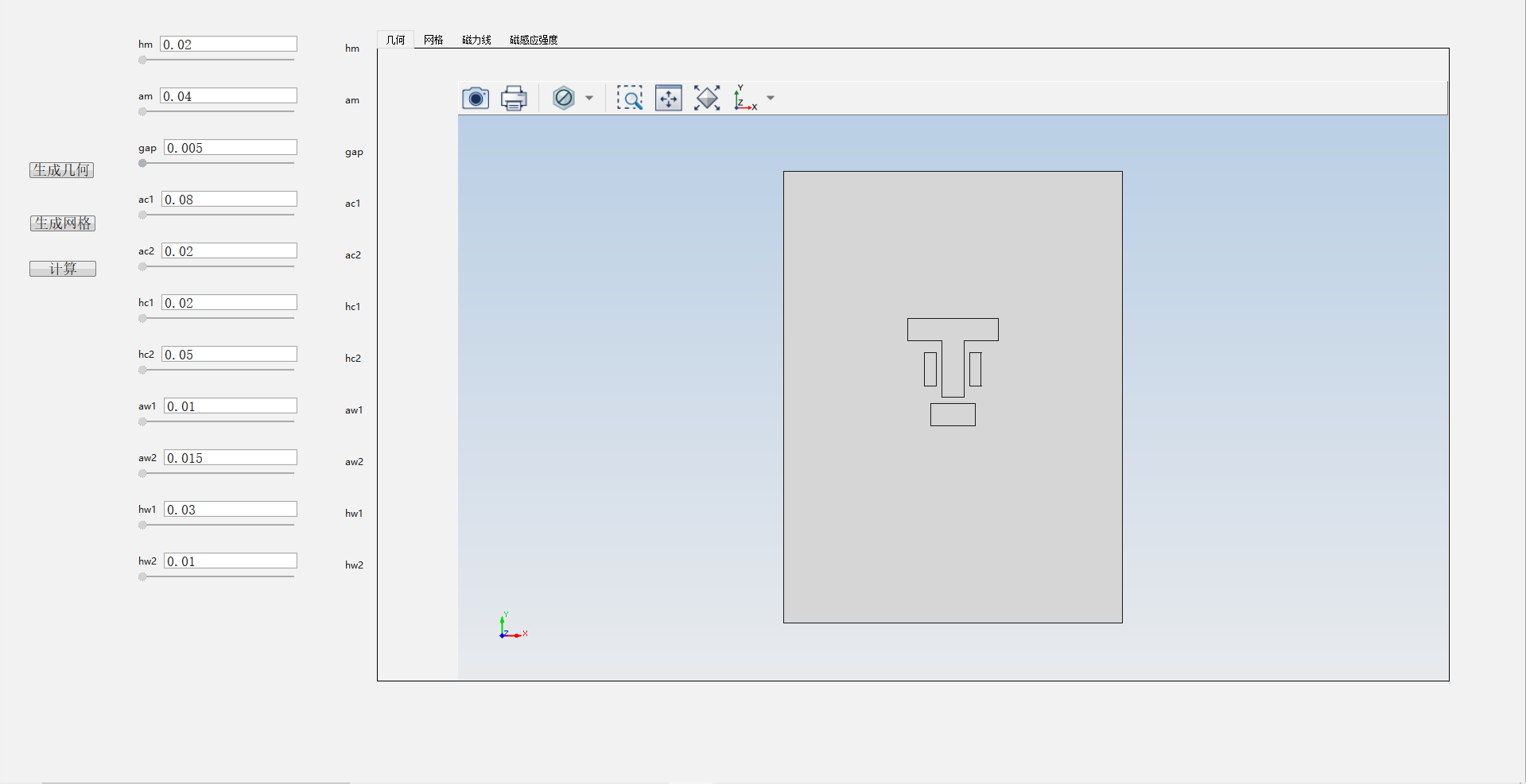Click the selection disable (circle-slash) icon
Image resolution: width=1526 pixels, height=784 pixels.
tap(564, 99)
